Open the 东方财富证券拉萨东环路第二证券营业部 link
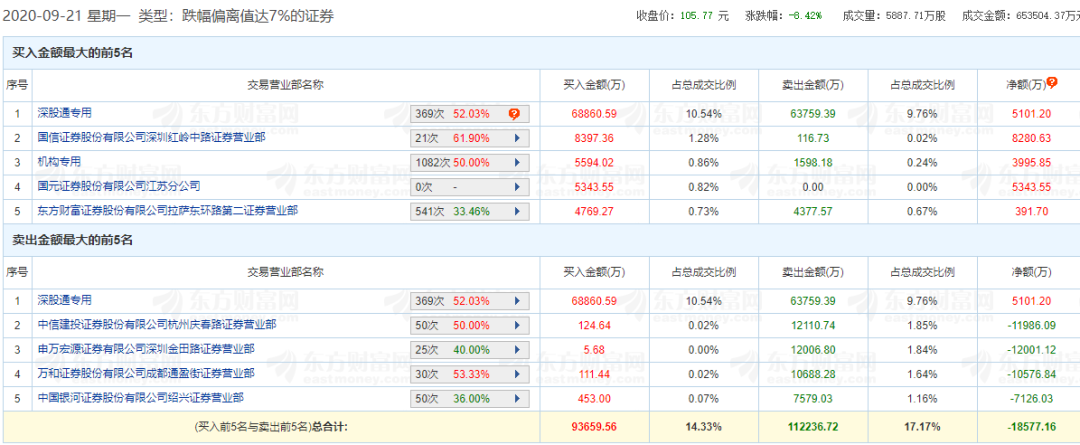Screen dimensions: 1080x445 (x=167, y=210)
